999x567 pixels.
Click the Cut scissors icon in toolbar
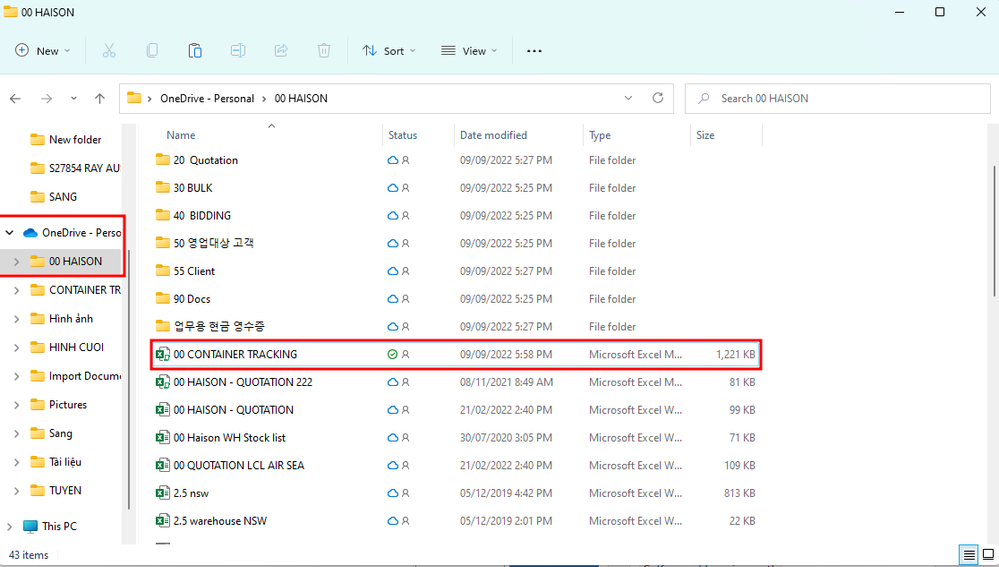109,50
